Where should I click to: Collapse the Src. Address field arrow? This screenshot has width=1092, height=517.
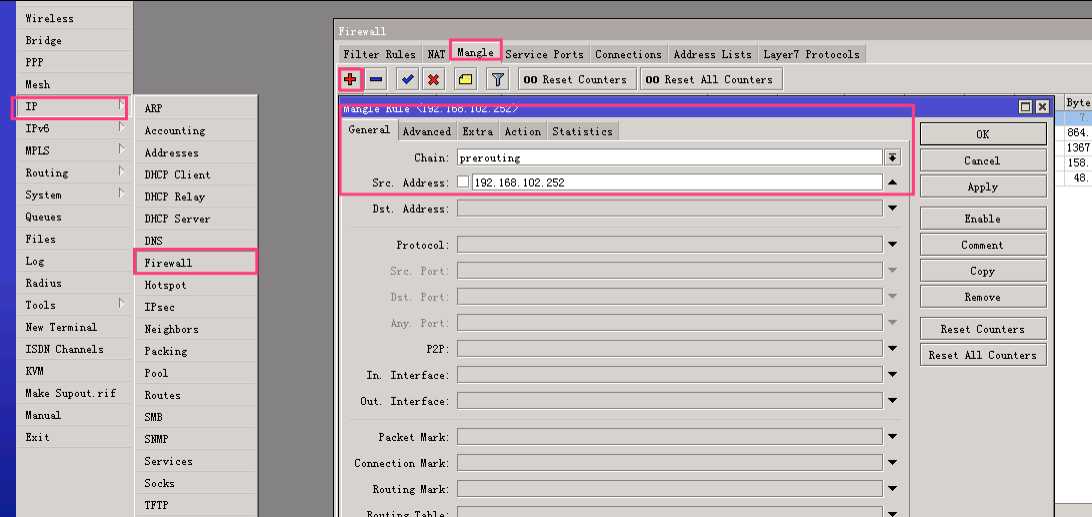tap(892, 183)
